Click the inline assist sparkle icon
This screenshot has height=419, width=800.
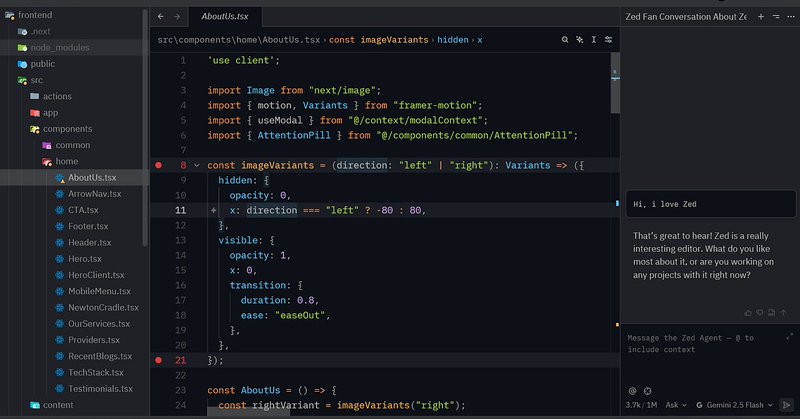[580, 39]
